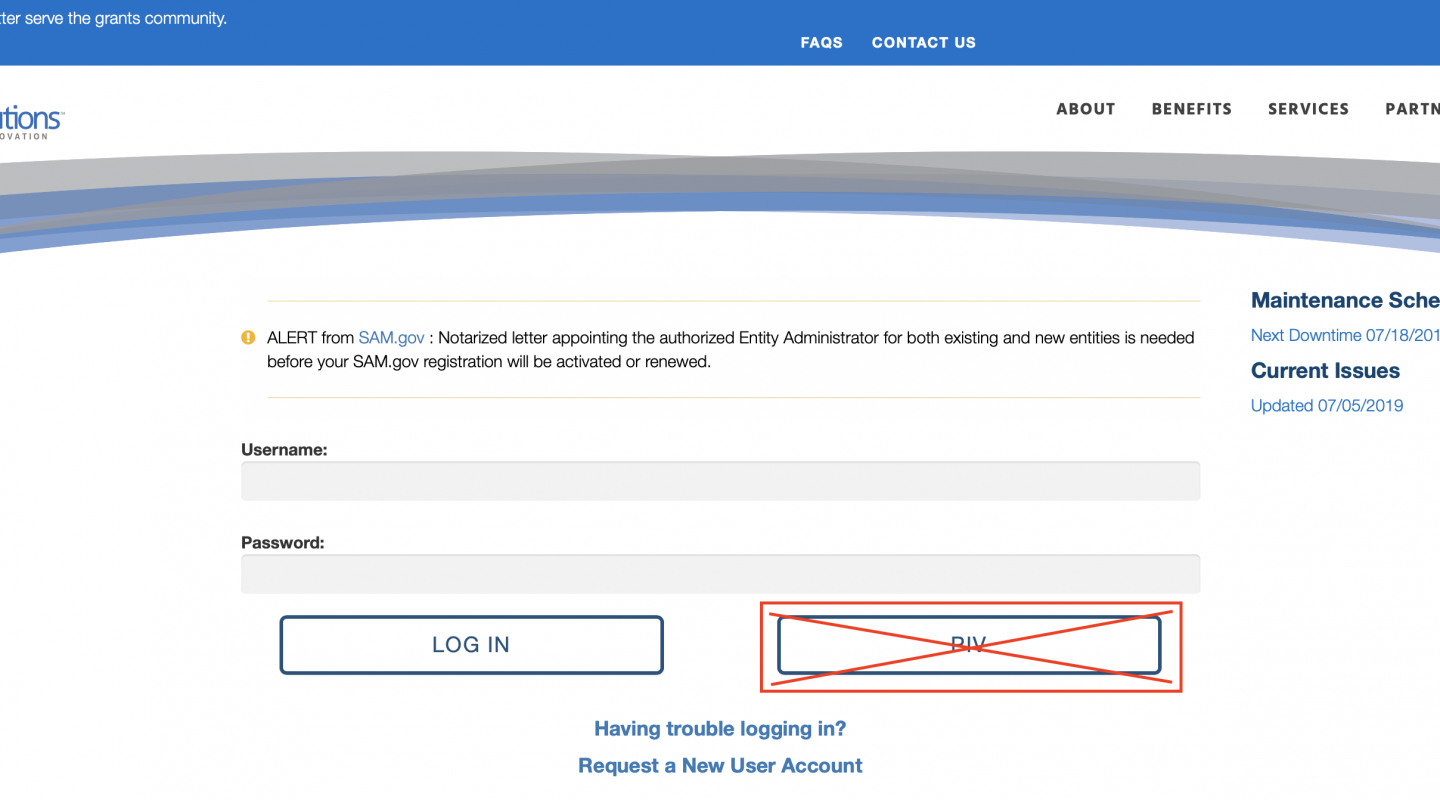Screen dimensions: 1440x800
Task: Click the Current Issues heading
Action: (1325, 370)
